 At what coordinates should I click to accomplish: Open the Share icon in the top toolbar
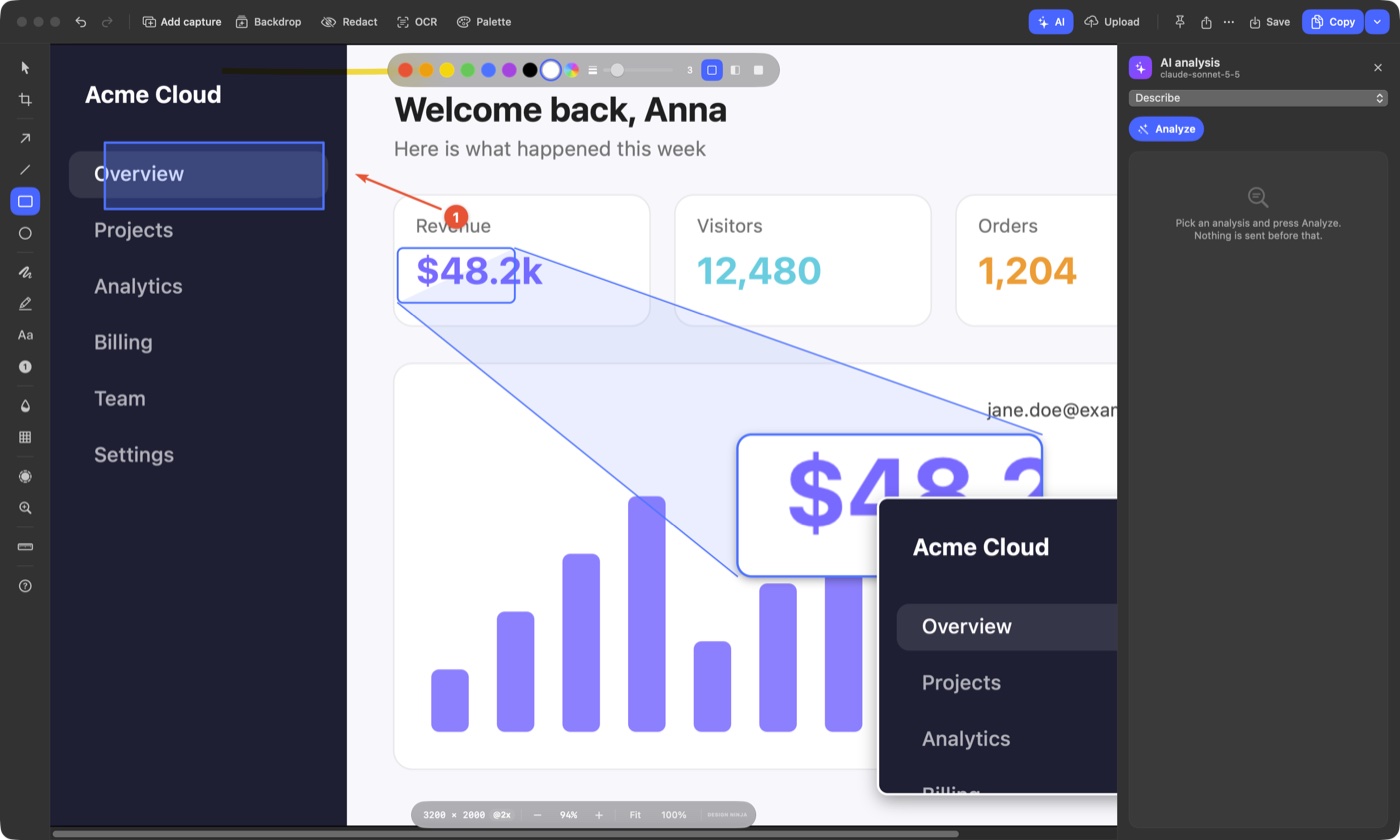tap(1206, 22)
